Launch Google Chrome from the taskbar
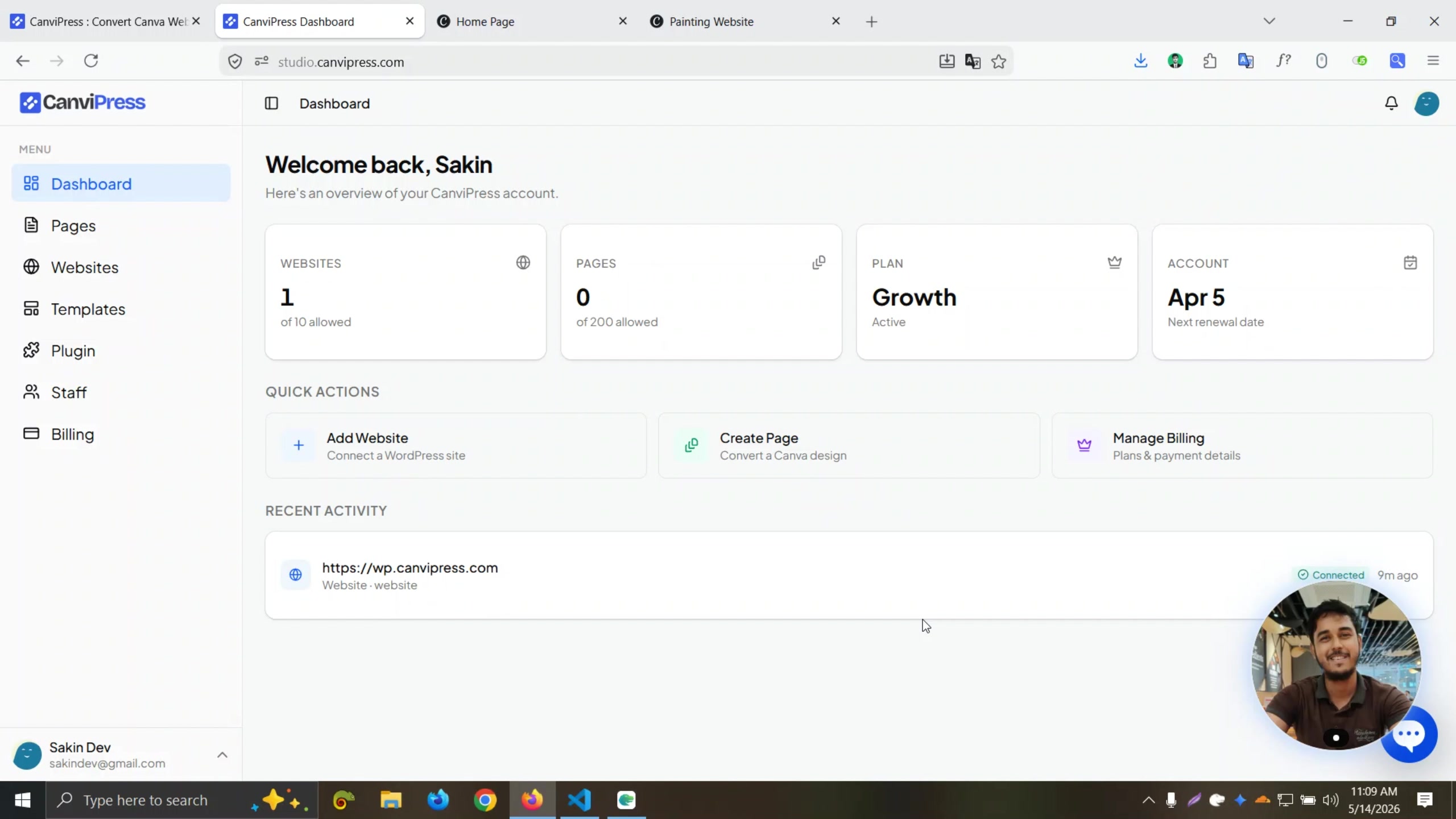1456x819 pixels. 485,800
